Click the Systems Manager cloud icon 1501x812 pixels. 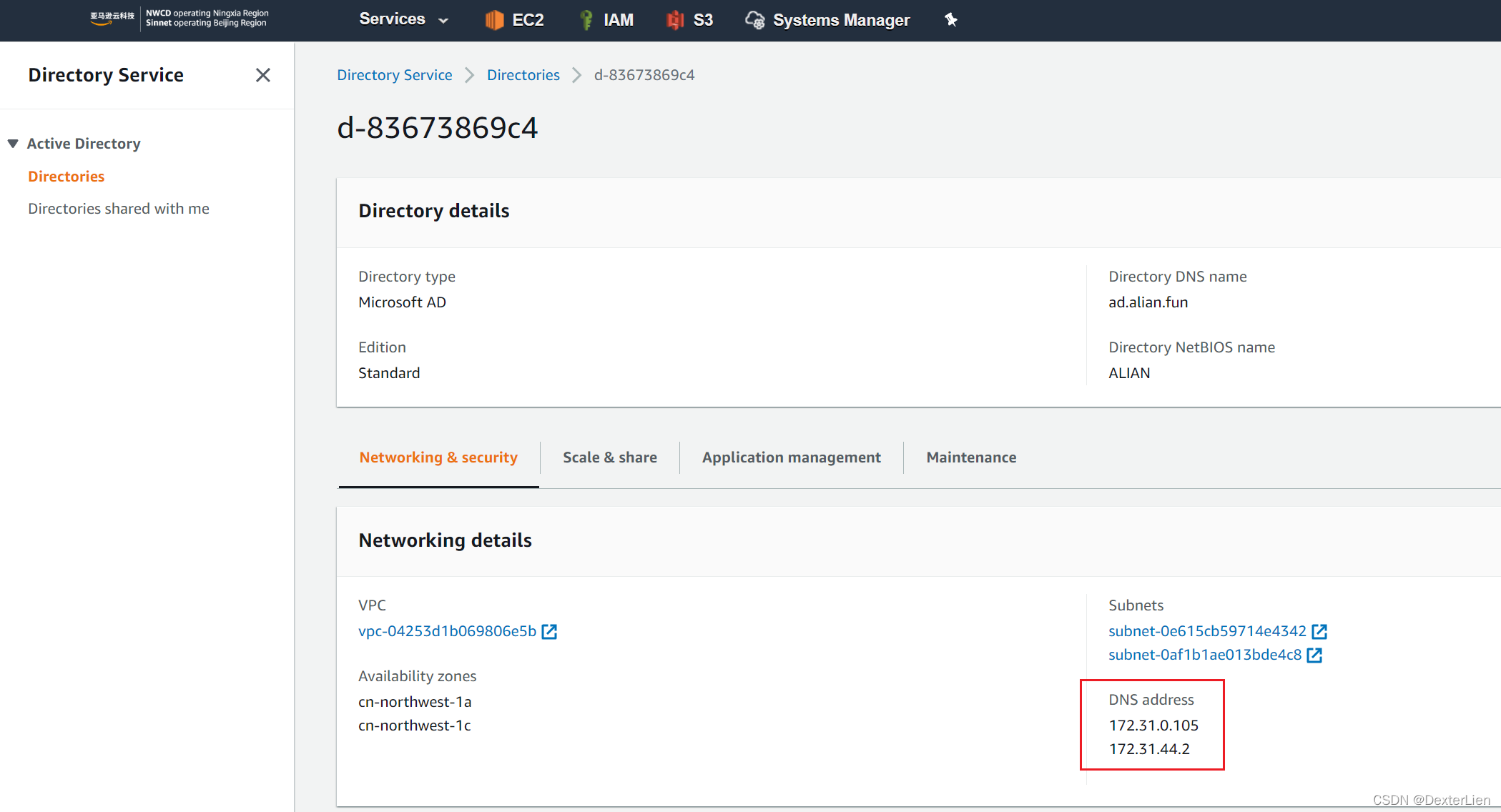754,20
